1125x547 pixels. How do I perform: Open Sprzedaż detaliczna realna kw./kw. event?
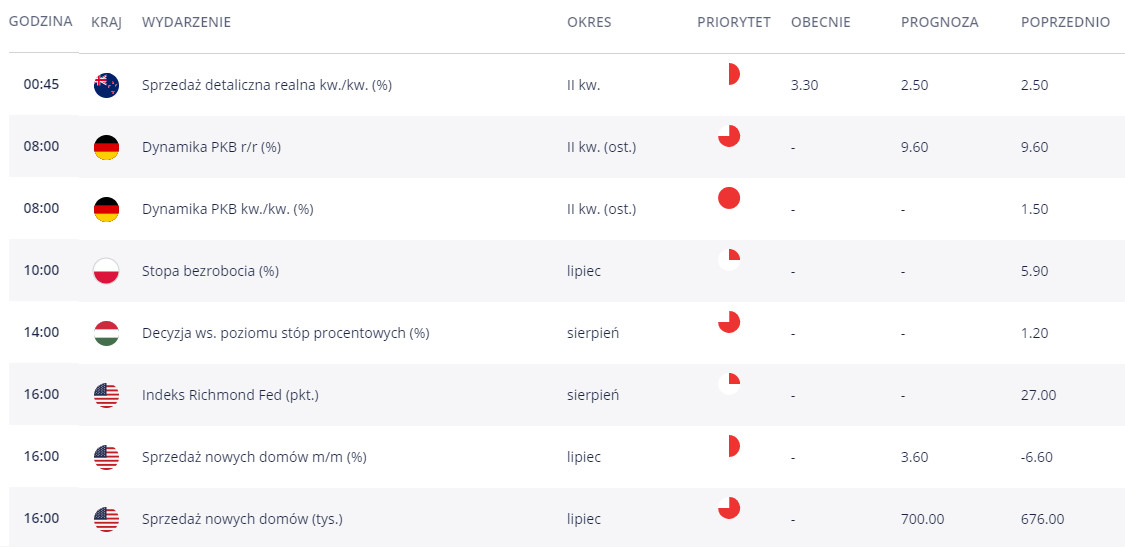(267, 85)
